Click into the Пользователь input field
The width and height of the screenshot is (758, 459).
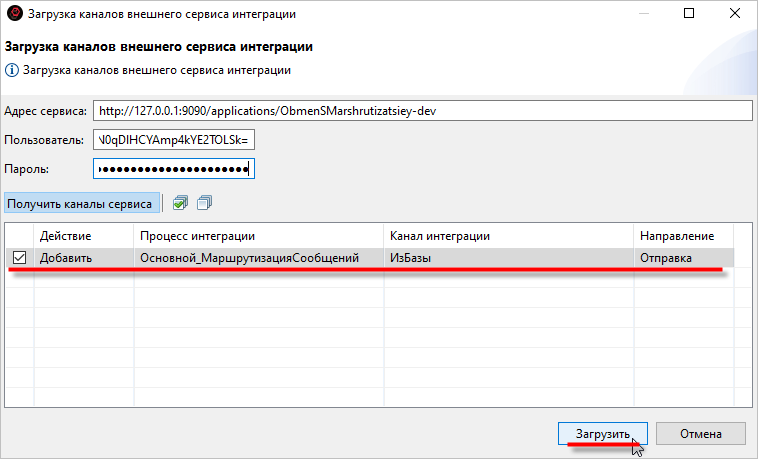(x=174, y=140)
